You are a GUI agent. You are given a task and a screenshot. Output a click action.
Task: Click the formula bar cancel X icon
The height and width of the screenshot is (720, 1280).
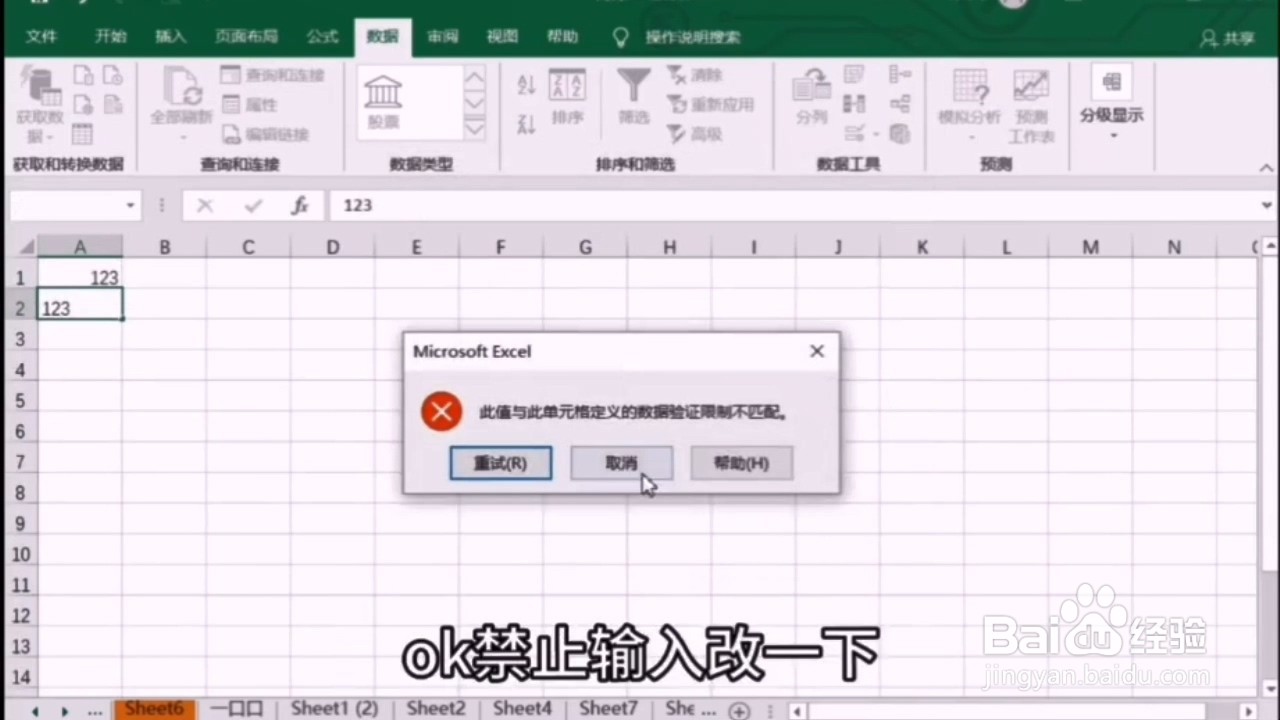205,205
